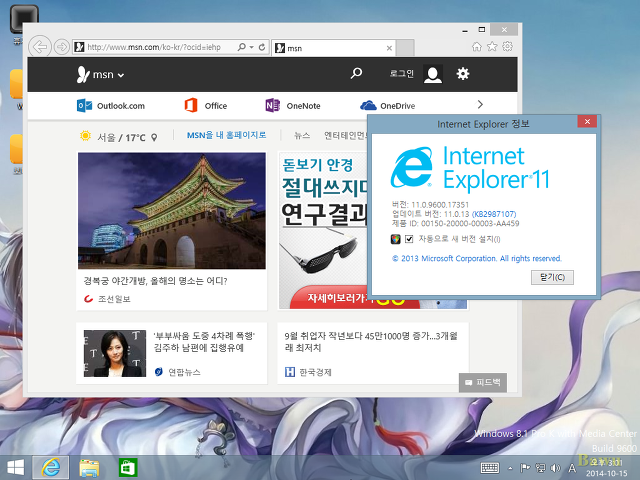Click msn page search magnifier icon
This screenshot has width=640, height=480.
tap(356, 73)
